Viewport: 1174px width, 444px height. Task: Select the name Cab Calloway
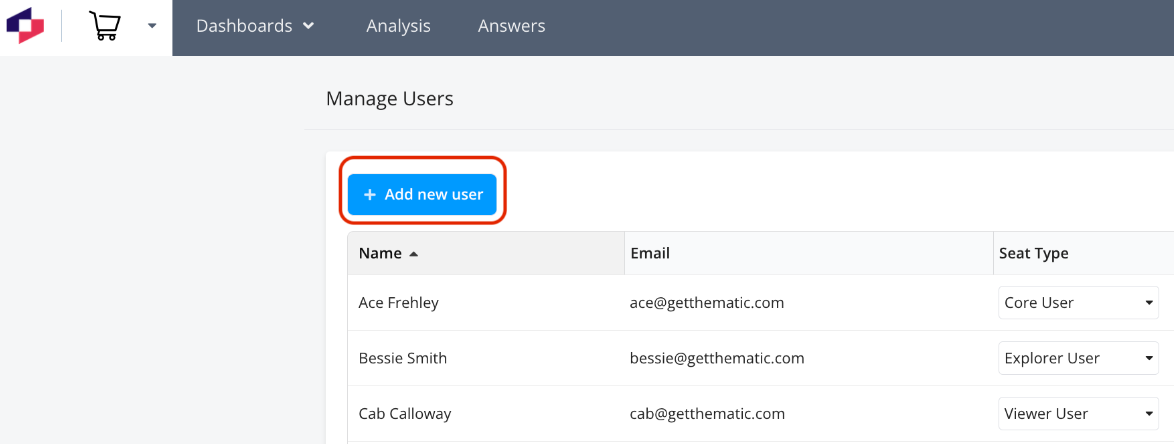tap(405, 414)
